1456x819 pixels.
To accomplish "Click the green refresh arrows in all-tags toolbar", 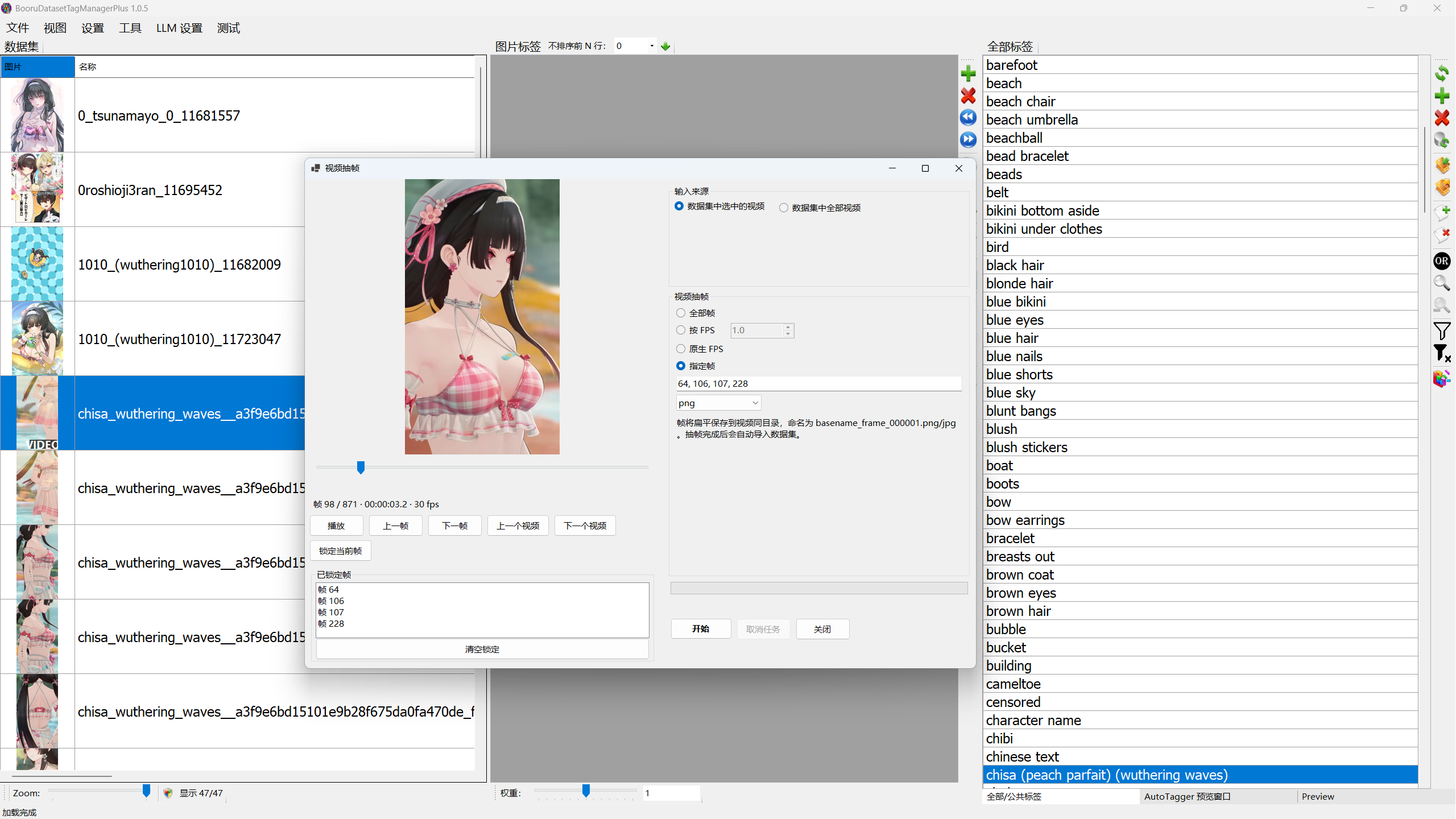I will click(1442, 73).
